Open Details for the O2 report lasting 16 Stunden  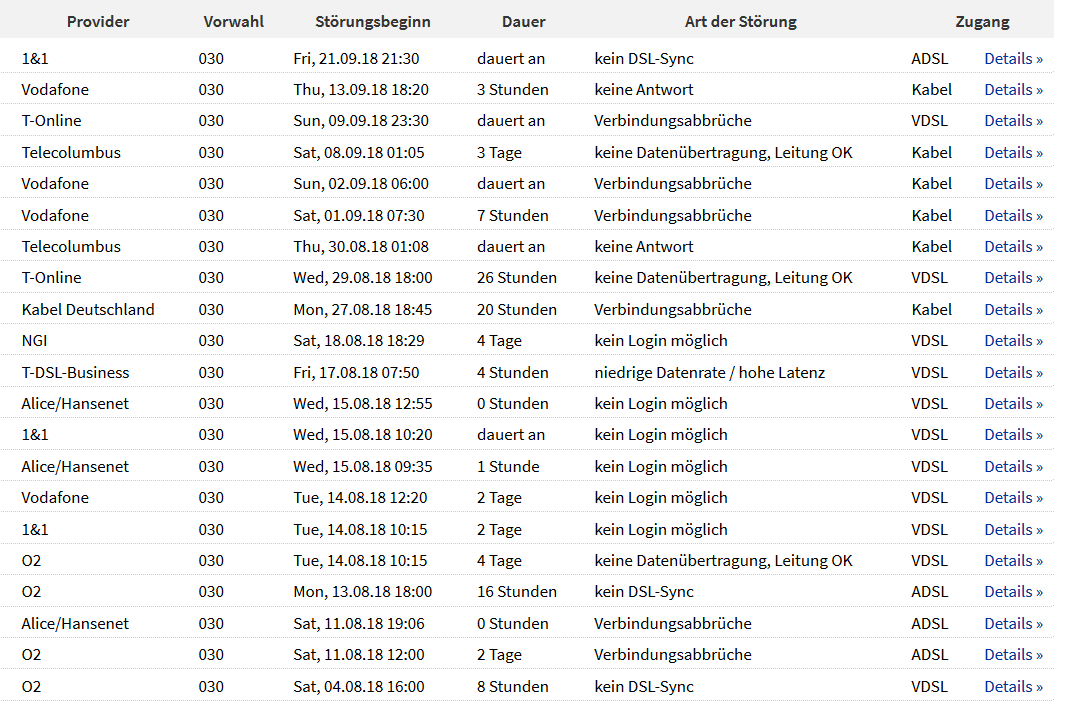click(1013, 591)
